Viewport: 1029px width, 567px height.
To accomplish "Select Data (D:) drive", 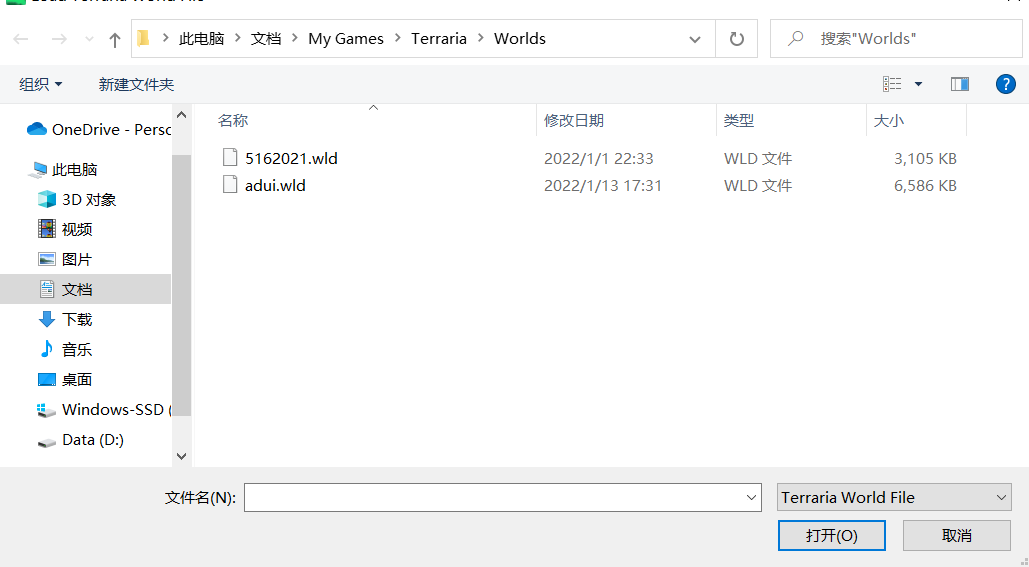I will click(92, 439).
